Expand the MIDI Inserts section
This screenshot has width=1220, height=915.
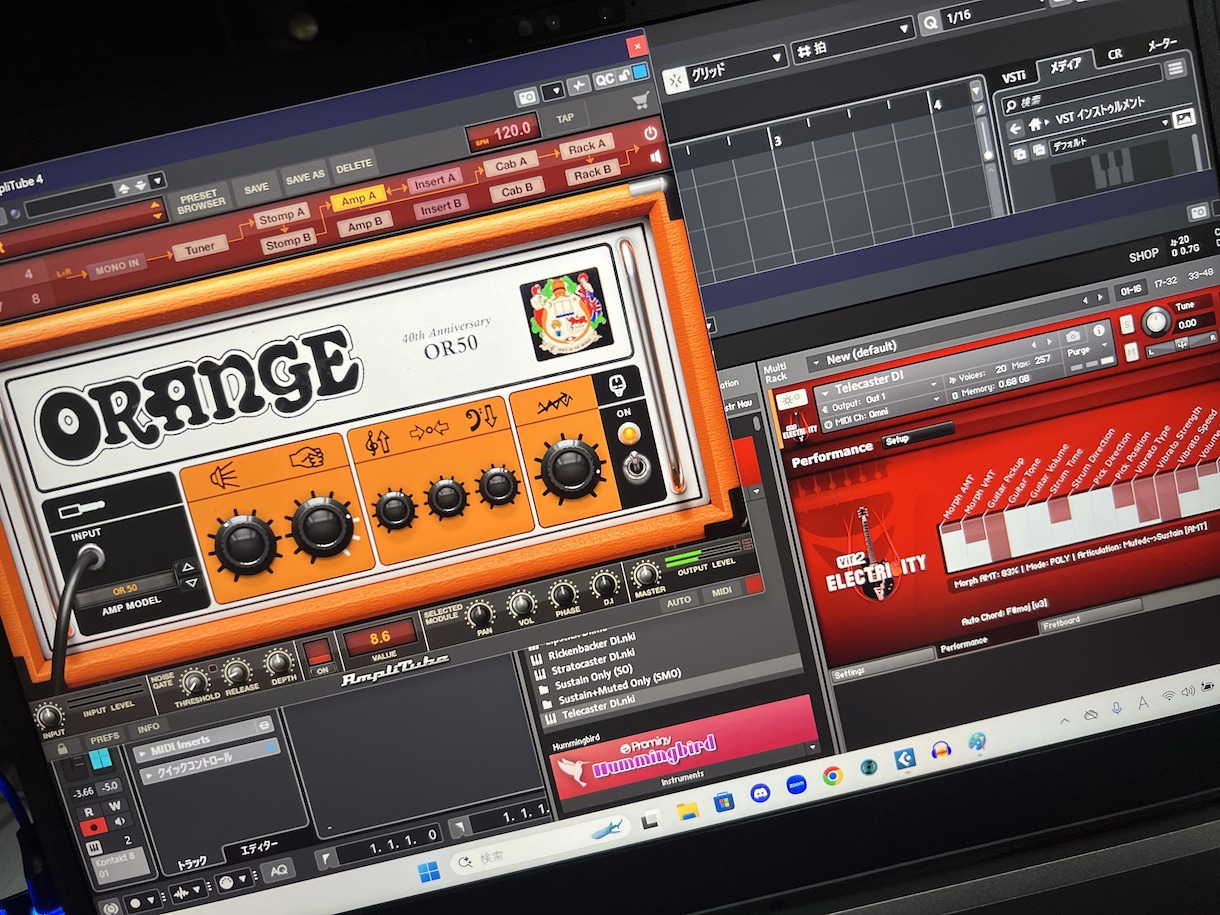pyautogui.click(x=204, y=737)
